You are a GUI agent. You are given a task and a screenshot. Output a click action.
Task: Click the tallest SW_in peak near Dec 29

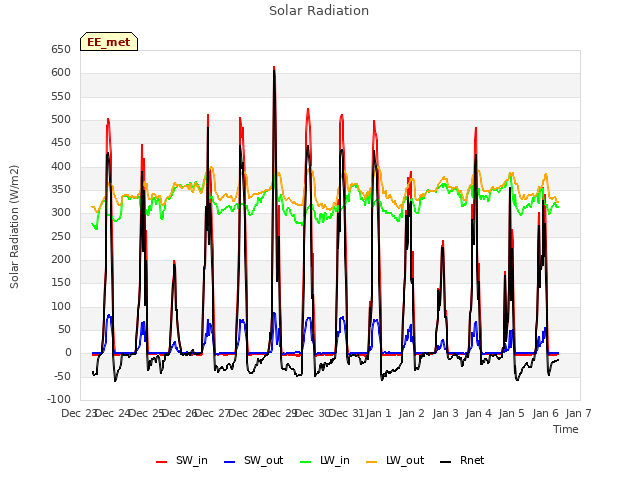pyautogui.click(x=274, y=67)
